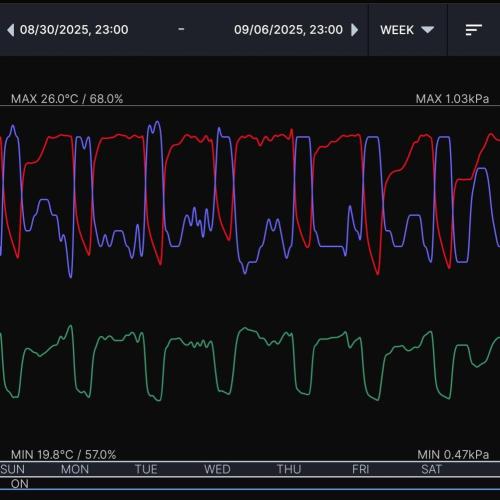
Task: Edit the start date 08/30/2025, 23:00
Action: click(74, 30)
